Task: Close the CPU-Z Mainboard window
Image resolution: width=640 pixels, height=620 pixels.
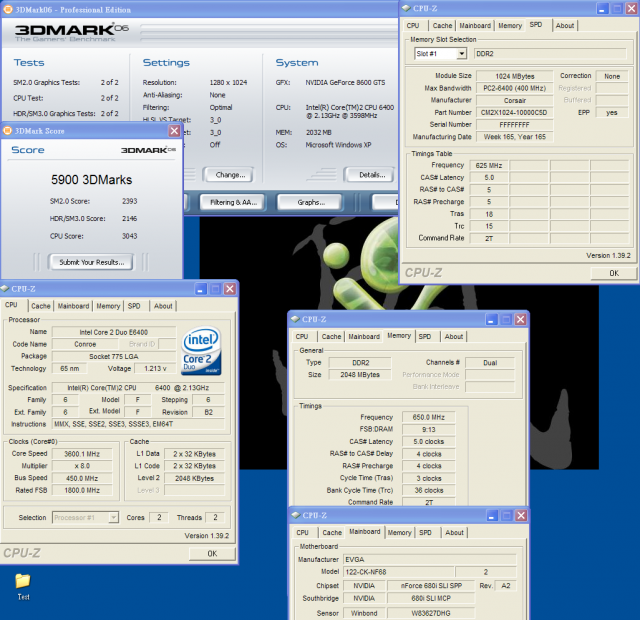Action: click(x=521, y=516)
